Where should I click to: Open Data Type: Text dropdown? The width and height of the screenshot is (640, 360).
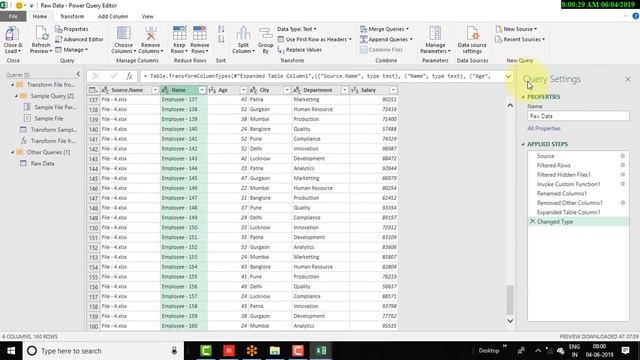click(297, 29)
